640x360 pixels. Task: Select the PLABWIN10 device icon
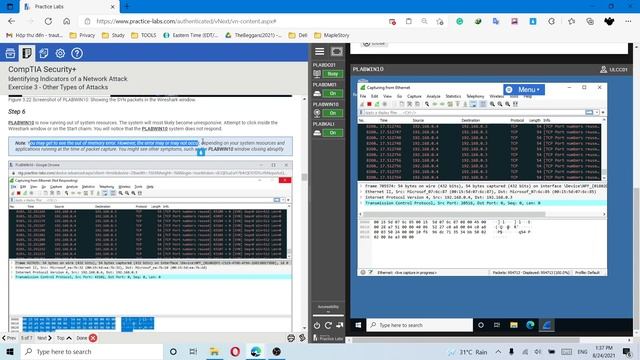click(x=317, y=113)
